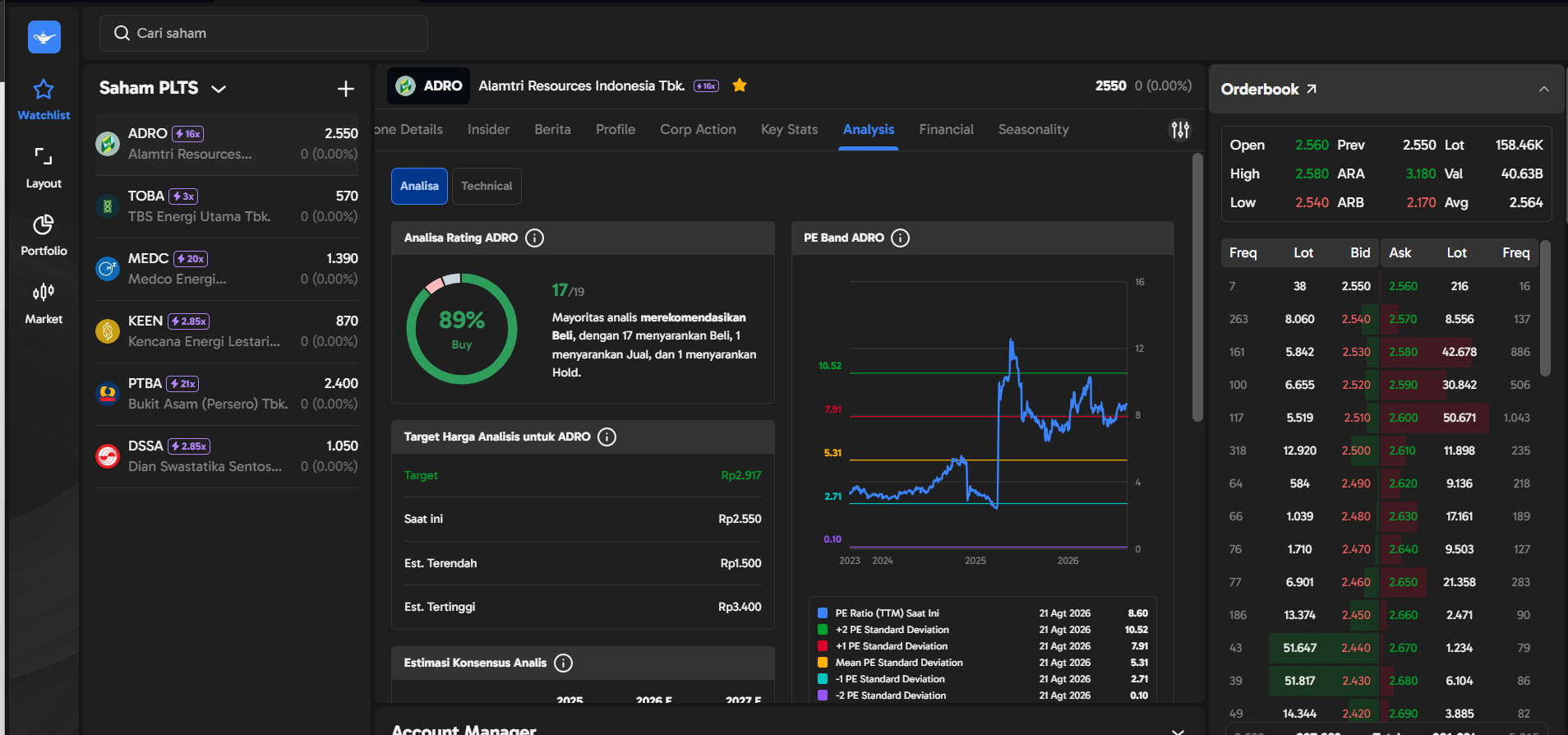1568x735 pixels.
Task: Add a stock with the plus icon
Action: (346, 89)
